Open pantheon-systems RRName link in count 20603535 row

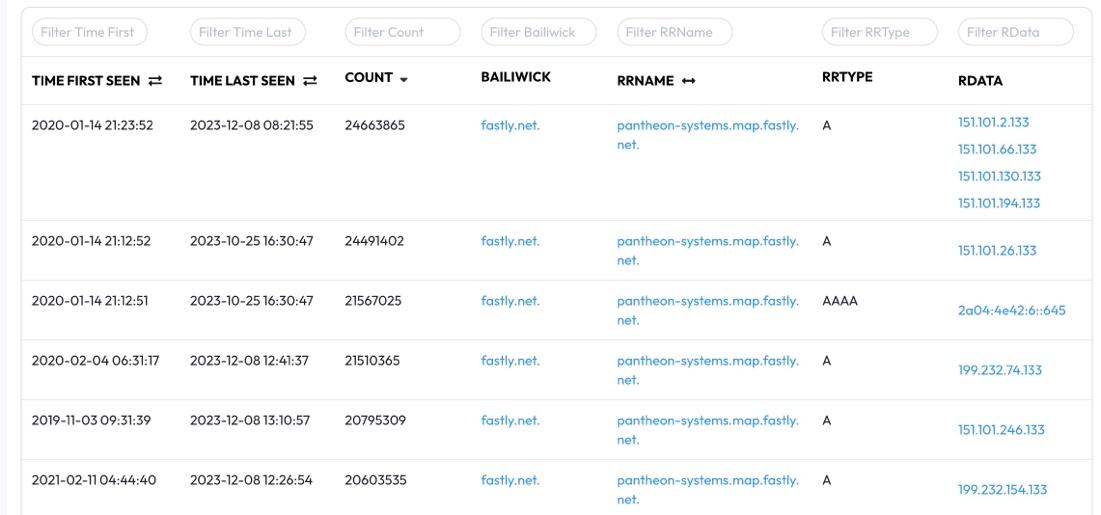coord(708,490)
